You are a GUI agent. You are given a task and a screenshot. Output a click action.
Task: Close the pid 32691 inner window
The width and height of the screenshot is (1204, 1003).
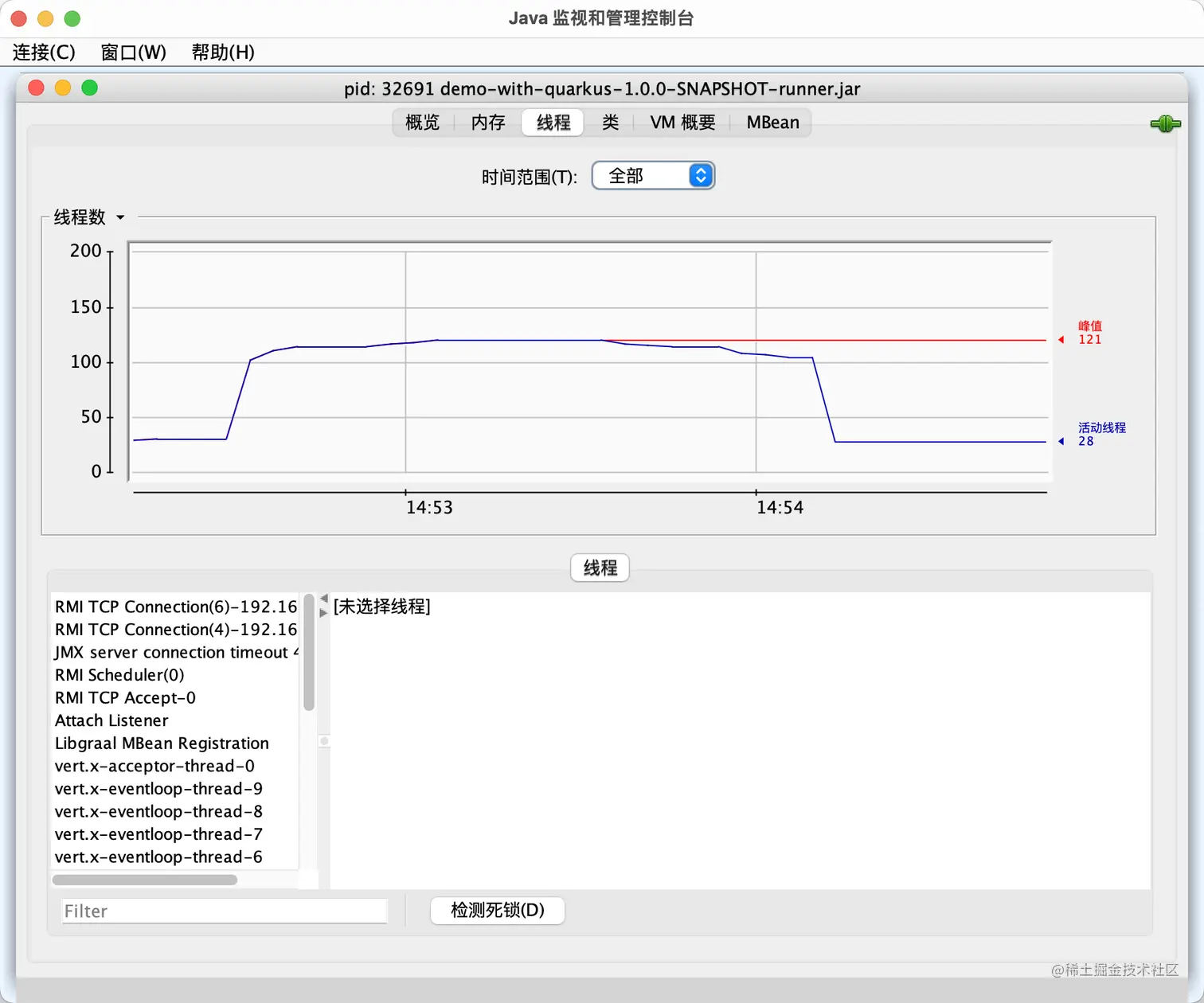36,88
